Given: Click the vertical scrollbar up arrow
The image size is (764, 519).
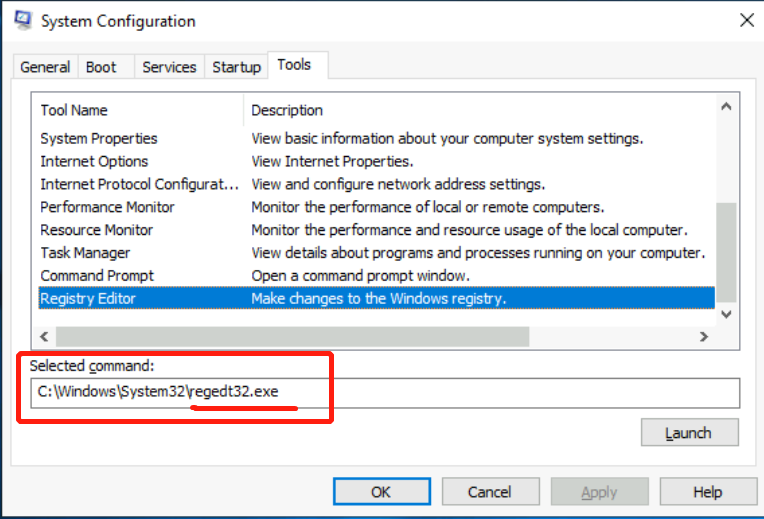Looking at the screenshot, I should 727,107.
